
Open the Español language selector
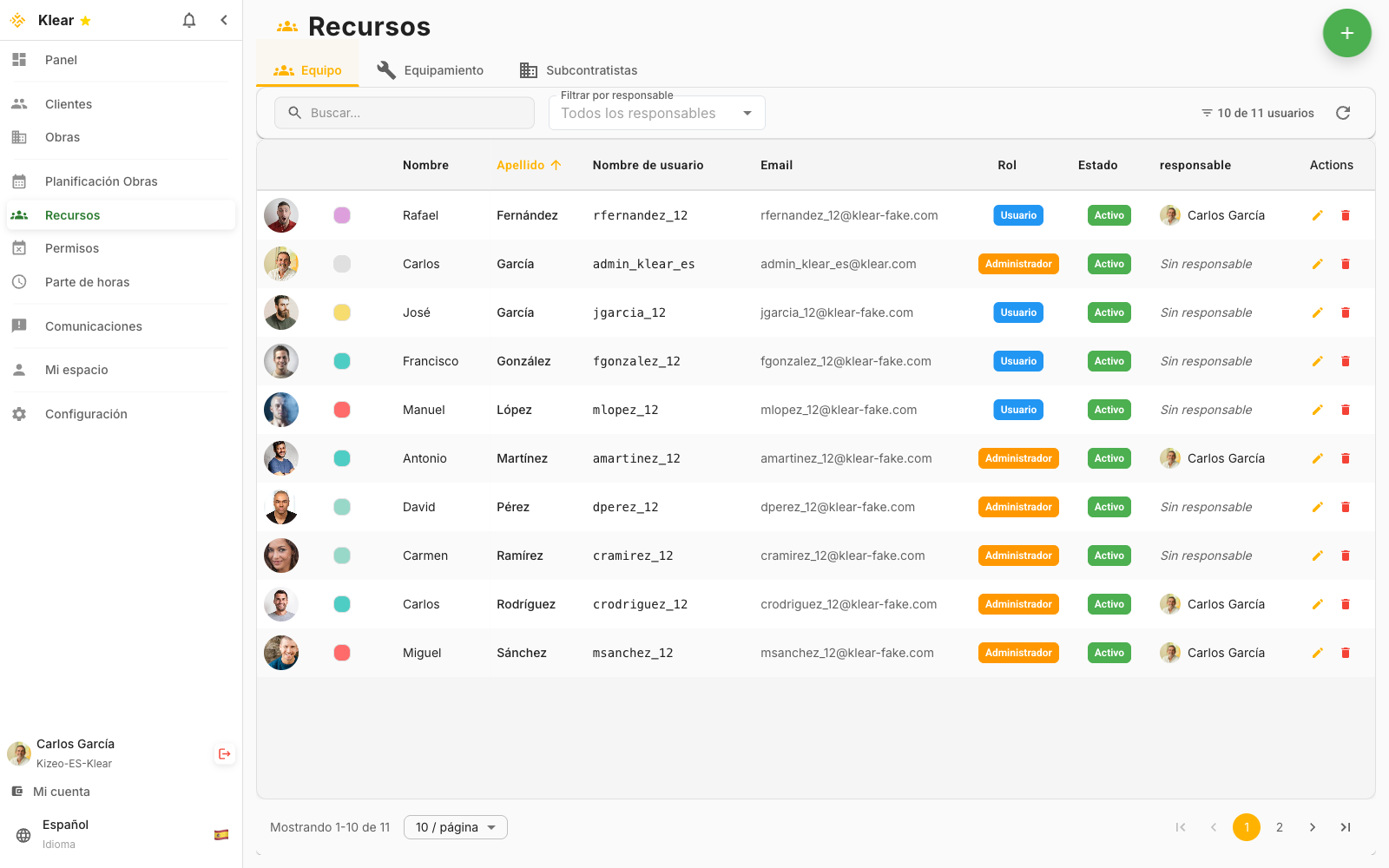pyautogui.click(x=122, y=833)
